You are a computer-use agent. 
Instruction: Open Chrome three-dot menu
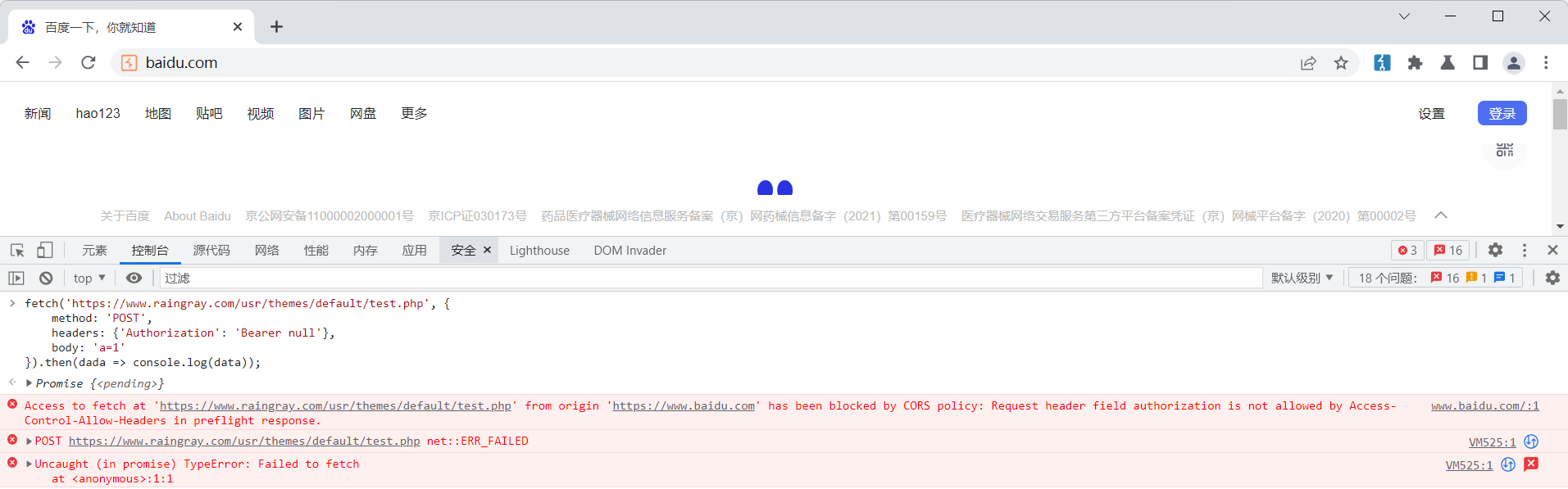[x=1546, y=63]
